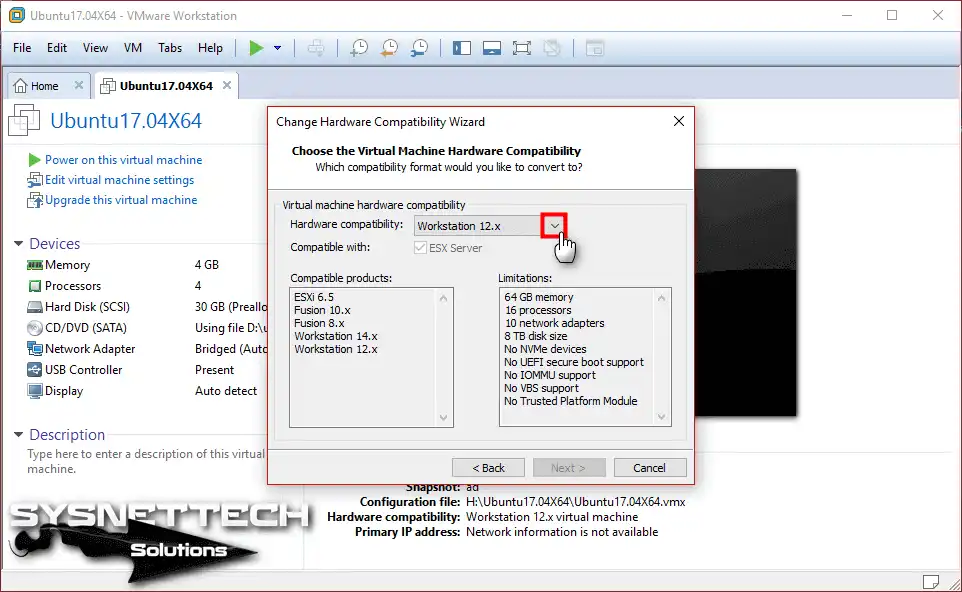Click the Processors device icon
This screenshot has height=592, width=962.
click(x=34, y=286)
